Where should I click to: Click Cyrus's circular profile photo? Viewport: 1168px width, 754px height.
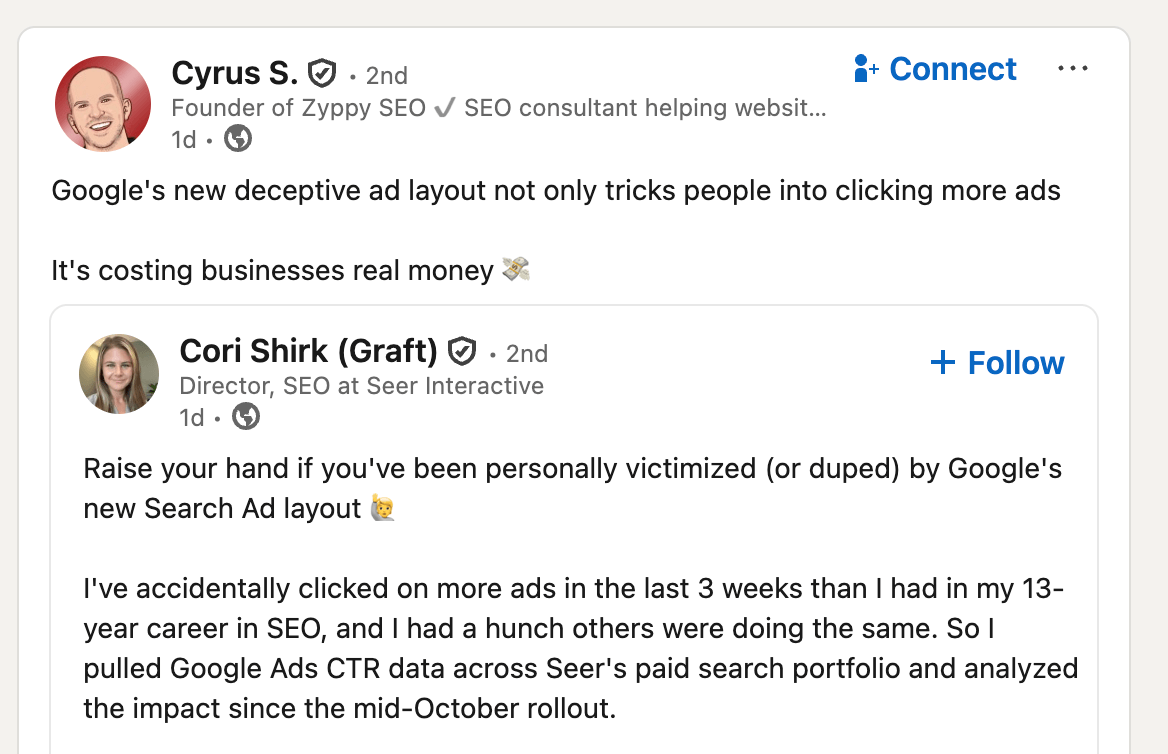click(x=102, y=103)
